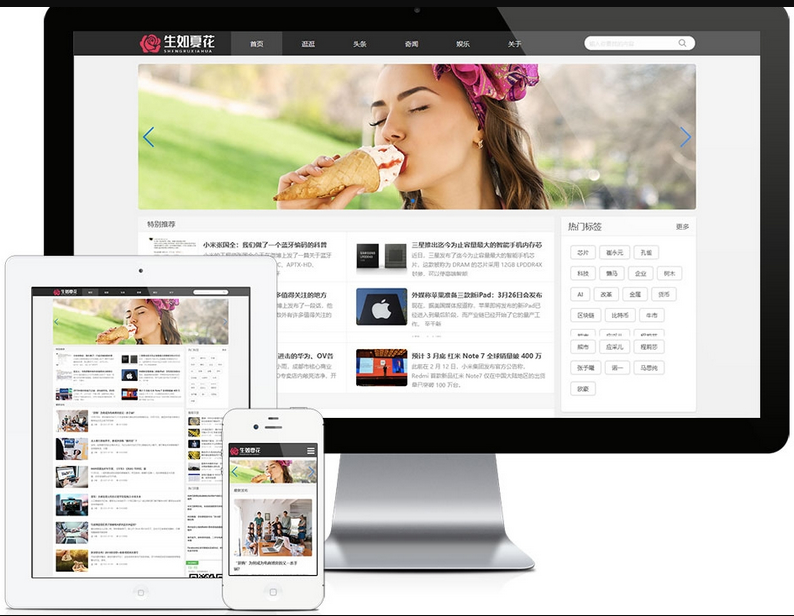The height and width of the screenshot is (616, 794).
Task: Click the search magnifier icon in header
Action: pos(683,43)
